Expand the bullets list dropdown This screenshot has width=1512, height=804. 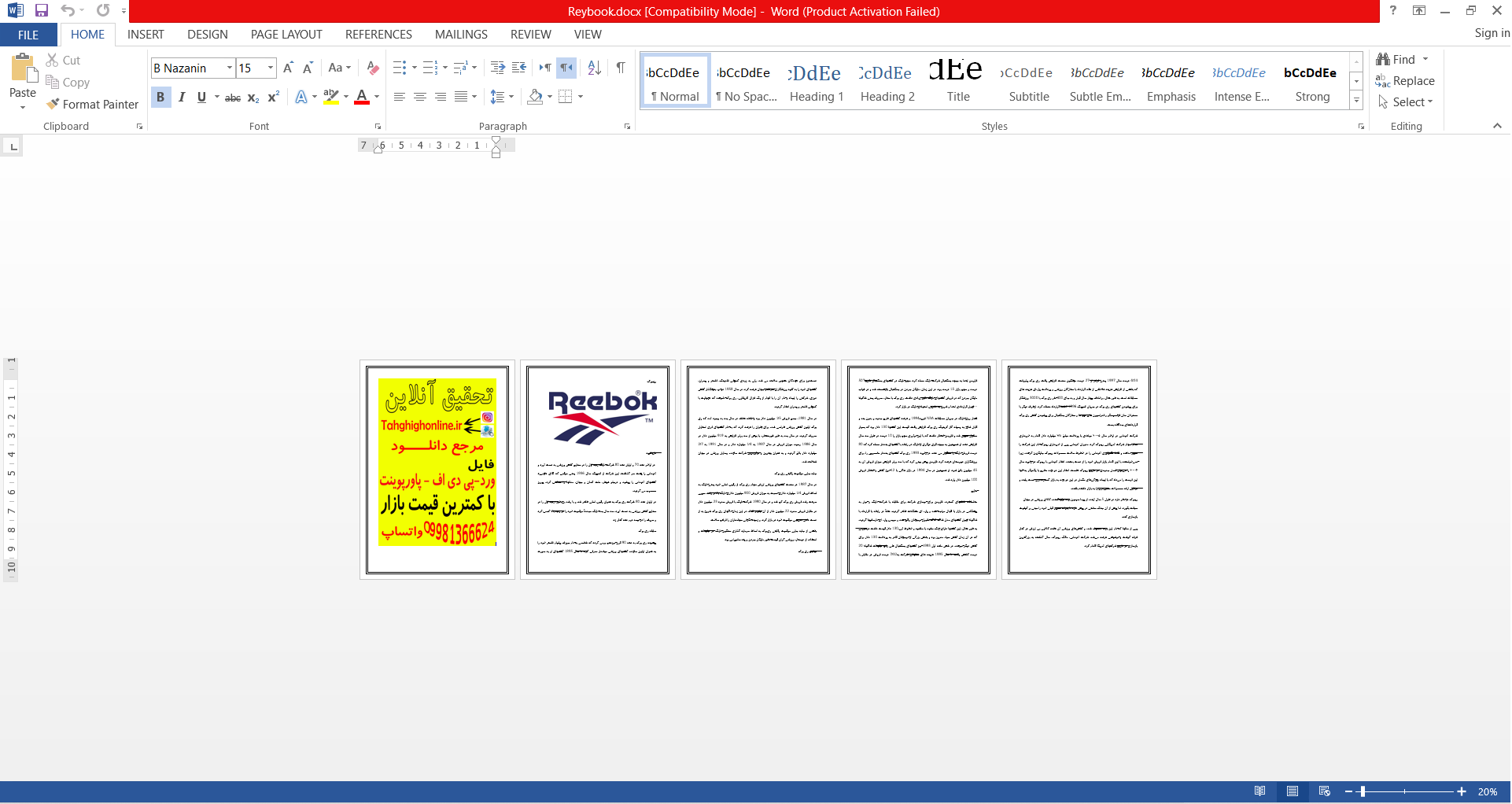tap(415, 68)
